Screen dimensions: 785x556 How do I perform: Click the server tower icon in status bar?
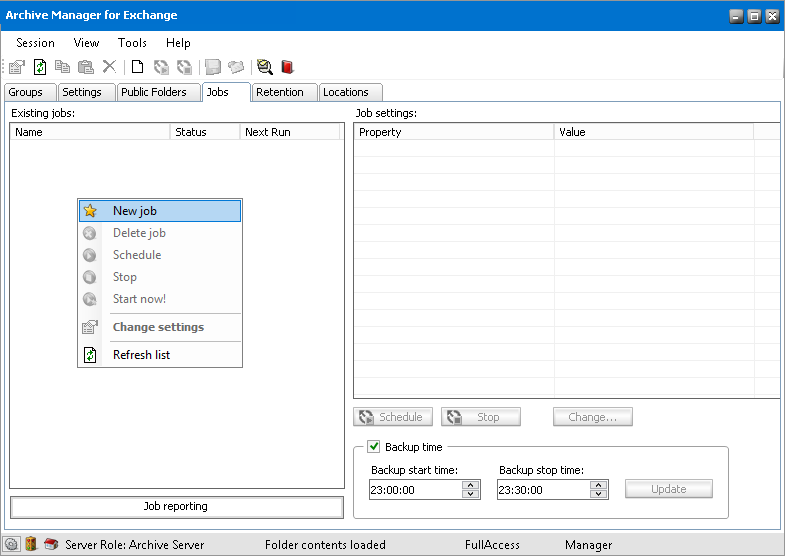click(31, 544)
